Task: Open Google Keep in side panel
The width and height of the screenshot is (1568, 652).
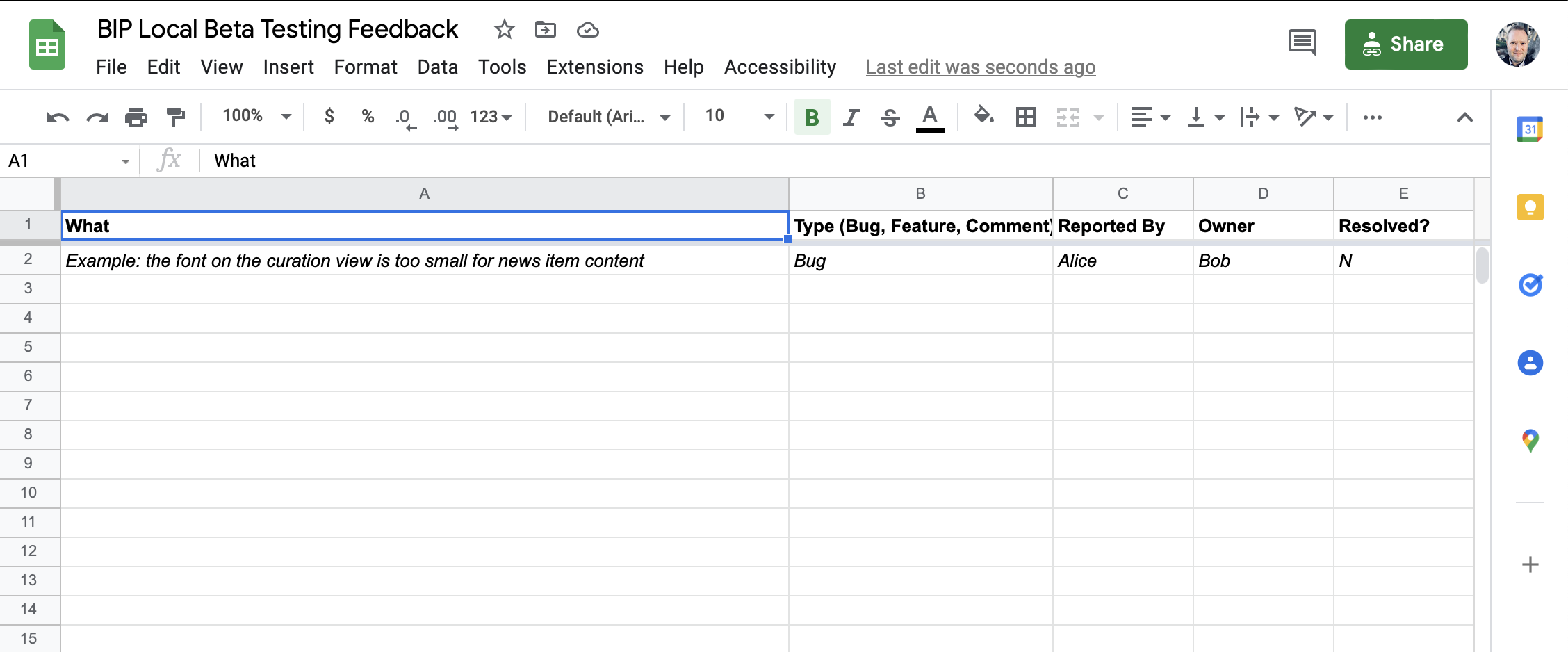Action: [1530, 207]
